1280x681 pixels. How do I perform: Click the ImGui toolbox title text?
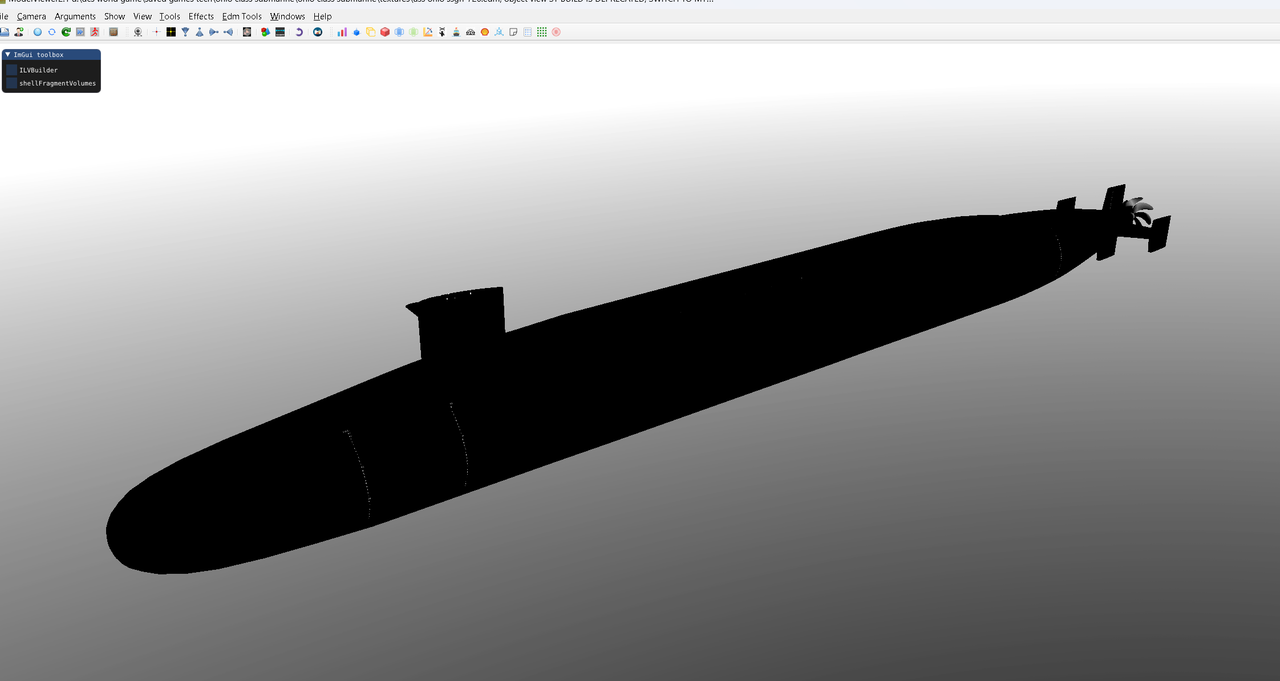point(38,54)
